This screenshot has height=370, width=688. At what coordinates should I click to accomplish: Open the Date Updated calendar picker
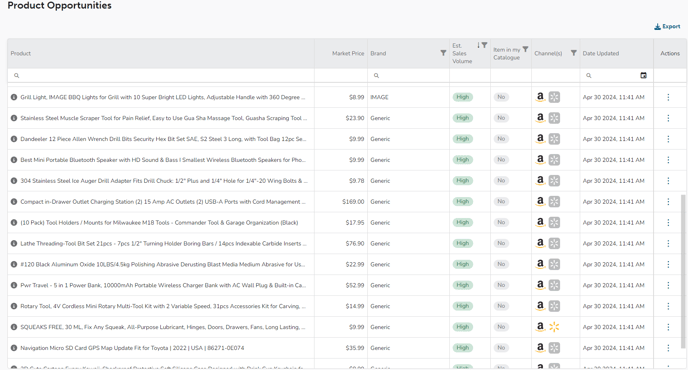[x=643, y=75]
